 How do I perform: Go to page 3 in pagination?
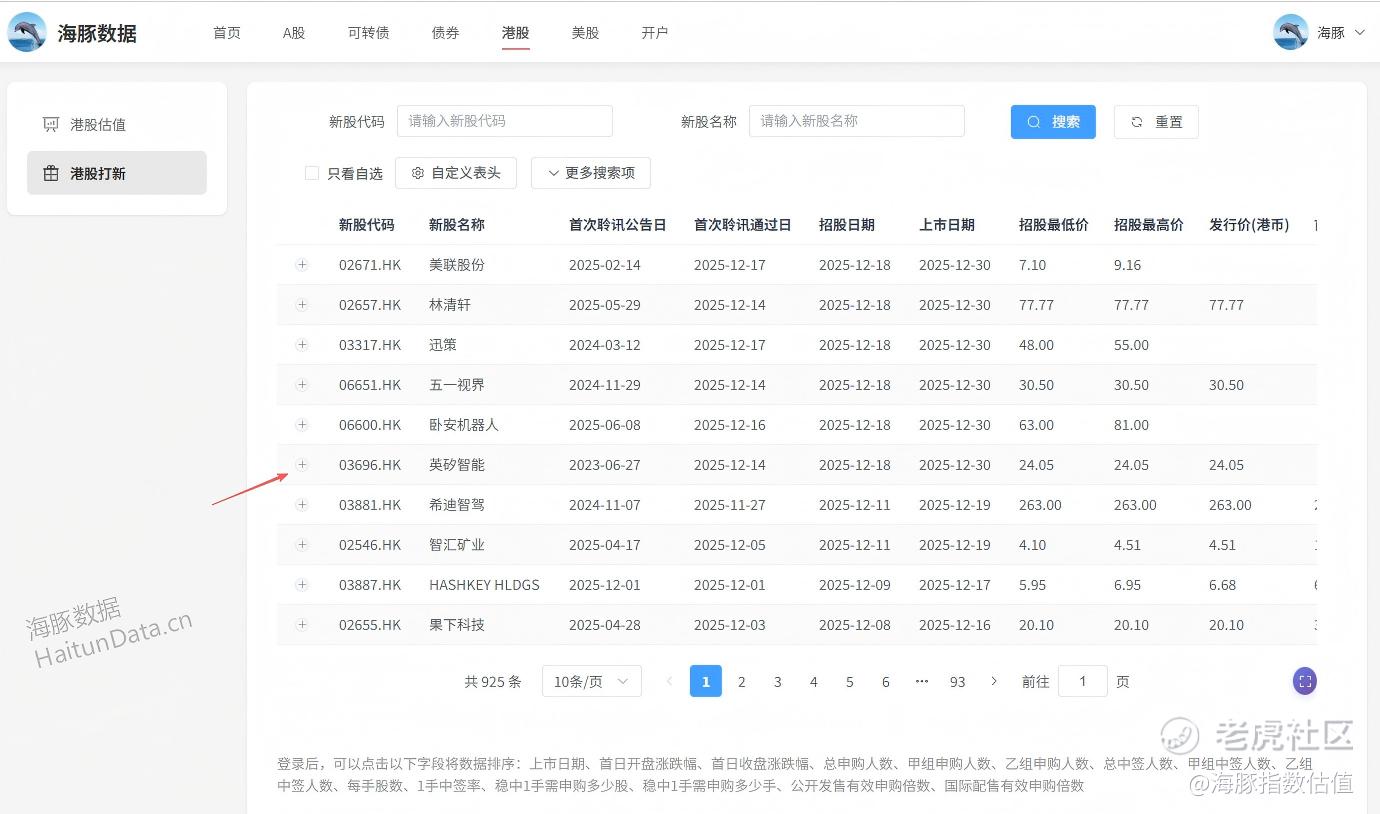click(777, 681)
